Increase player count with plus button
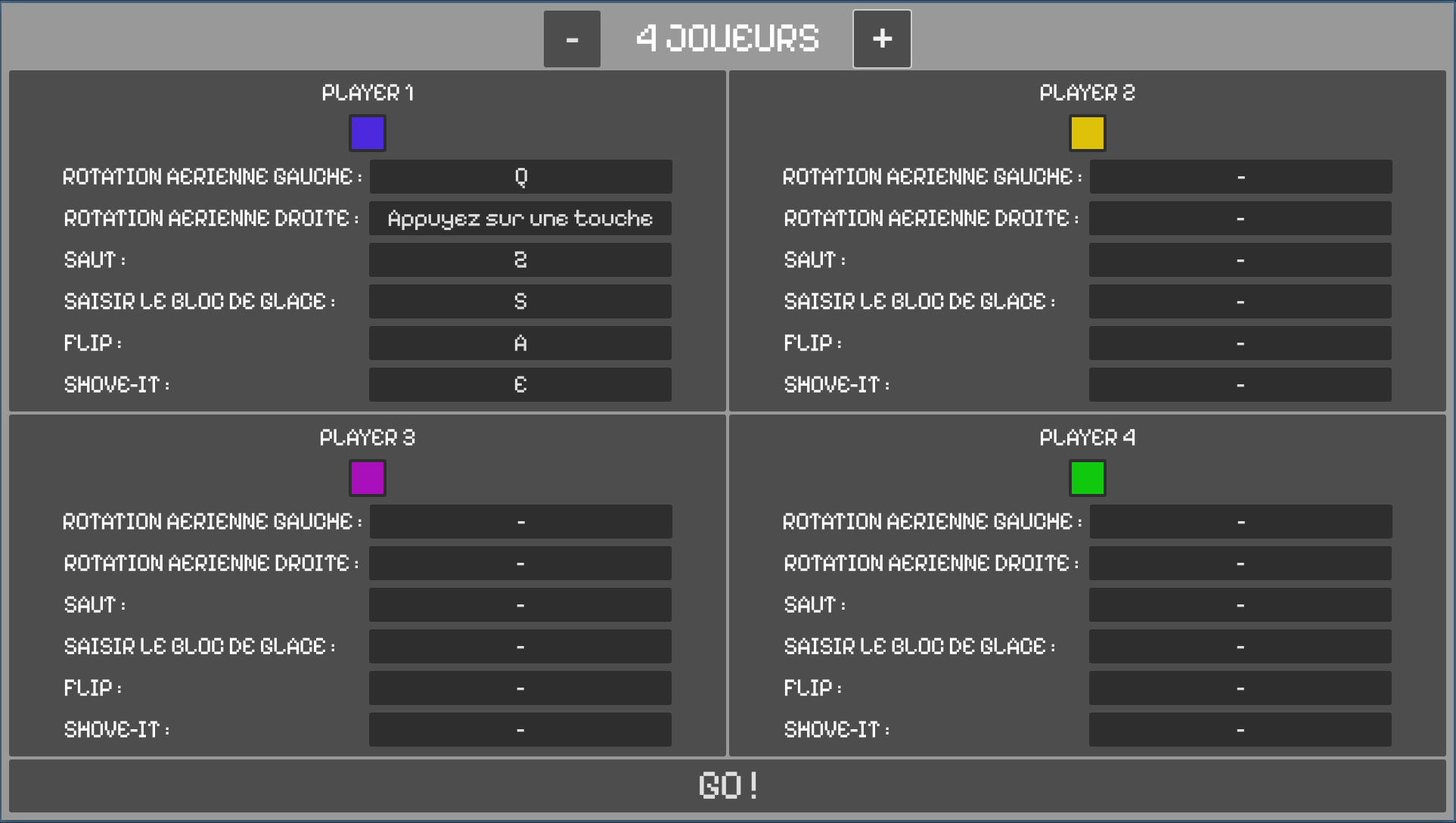 point(882,39)
